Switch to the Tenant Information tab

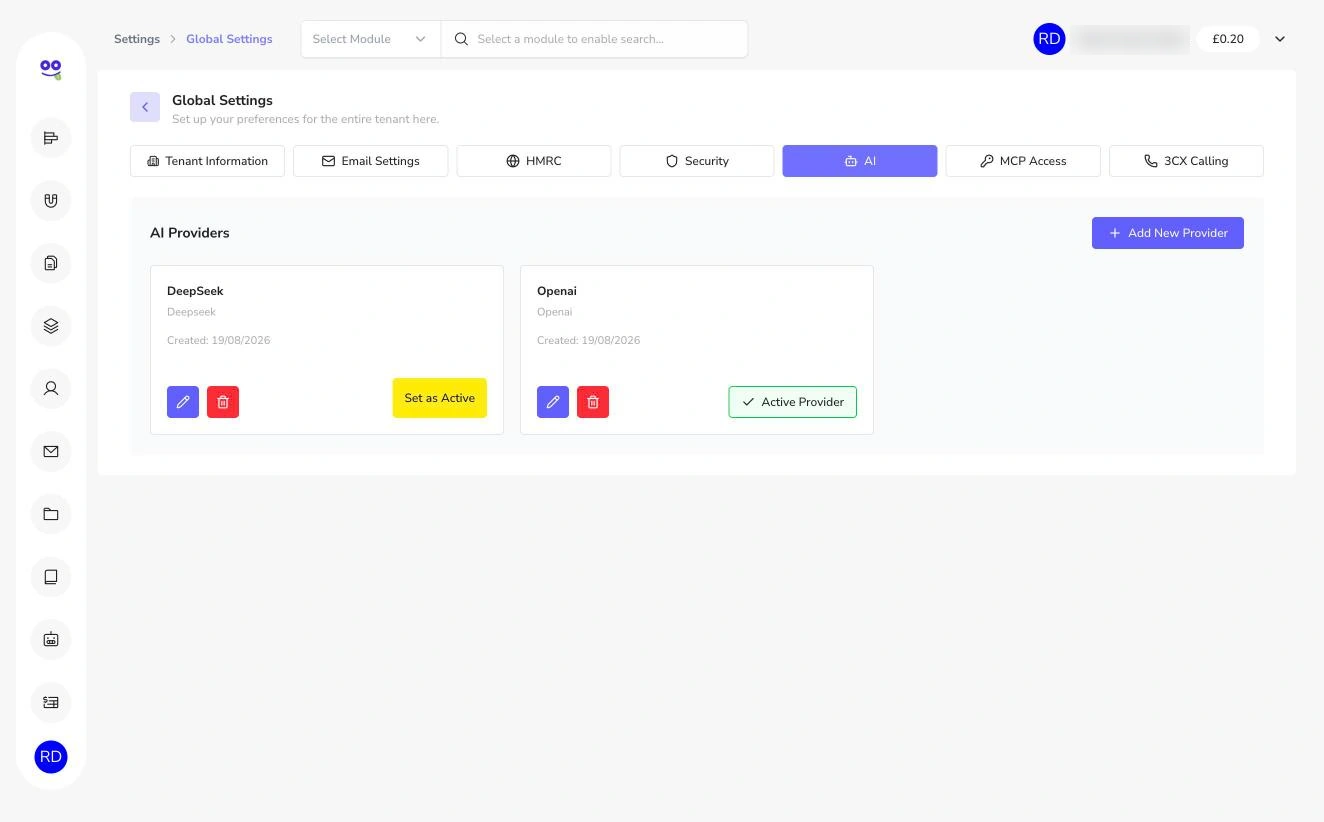coord(207,161)
